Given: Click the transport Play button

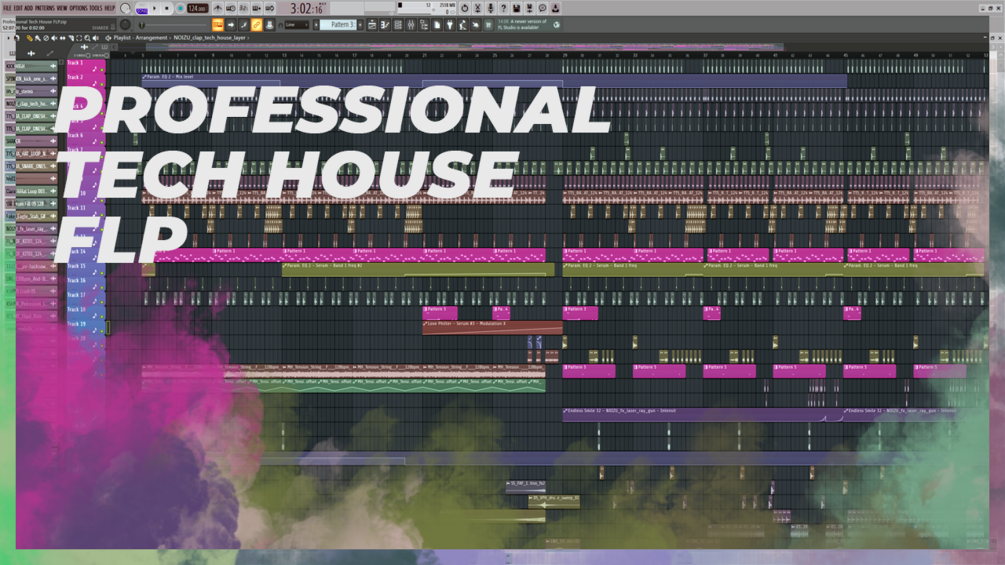Looking at the screenshot, I should (x=154, y=8).
